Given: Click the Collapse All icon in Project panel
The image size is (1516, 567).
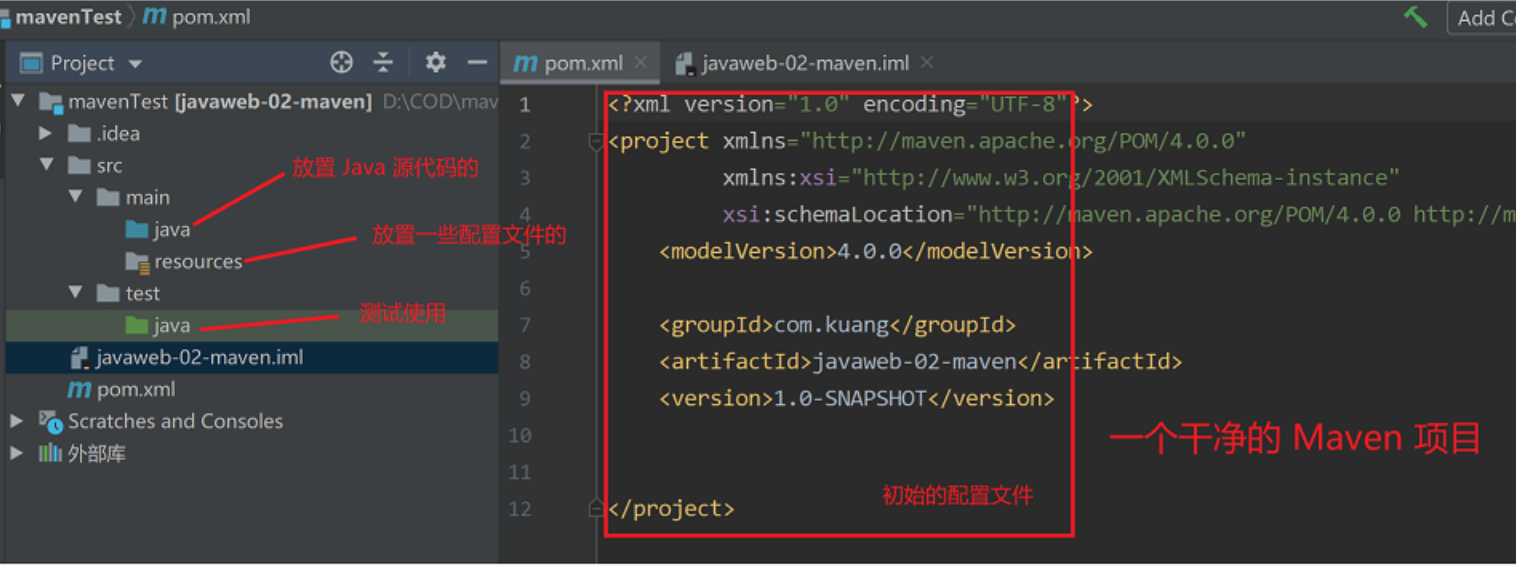Looking at the screenshot, I should click(383, 62).
